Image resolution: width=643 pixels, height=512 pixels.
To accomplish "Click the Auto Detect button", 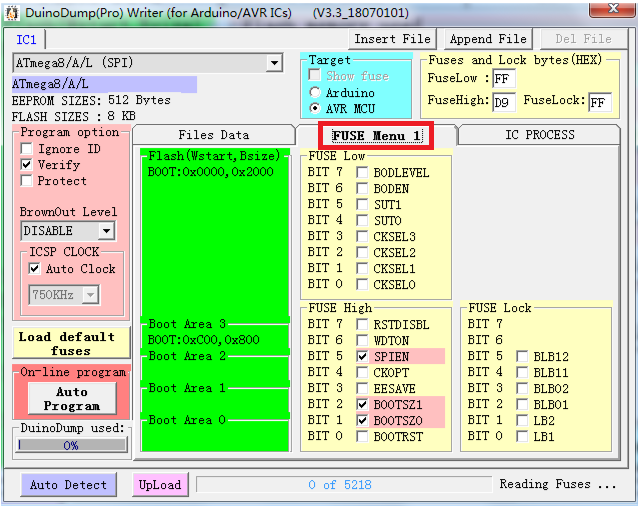I will 68,485.
